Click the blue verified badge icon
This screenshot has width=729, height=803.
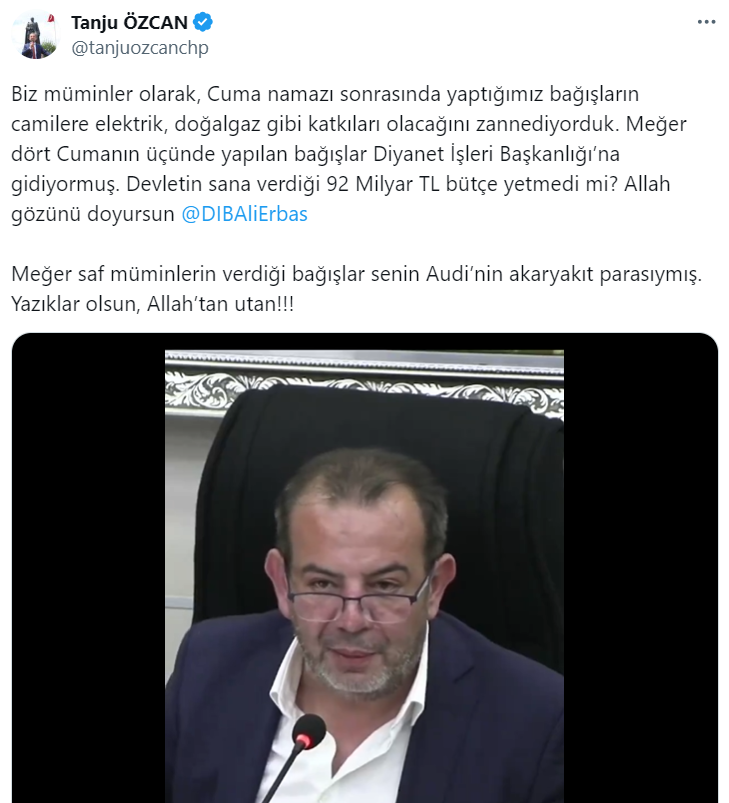click(x=203, y=23)
